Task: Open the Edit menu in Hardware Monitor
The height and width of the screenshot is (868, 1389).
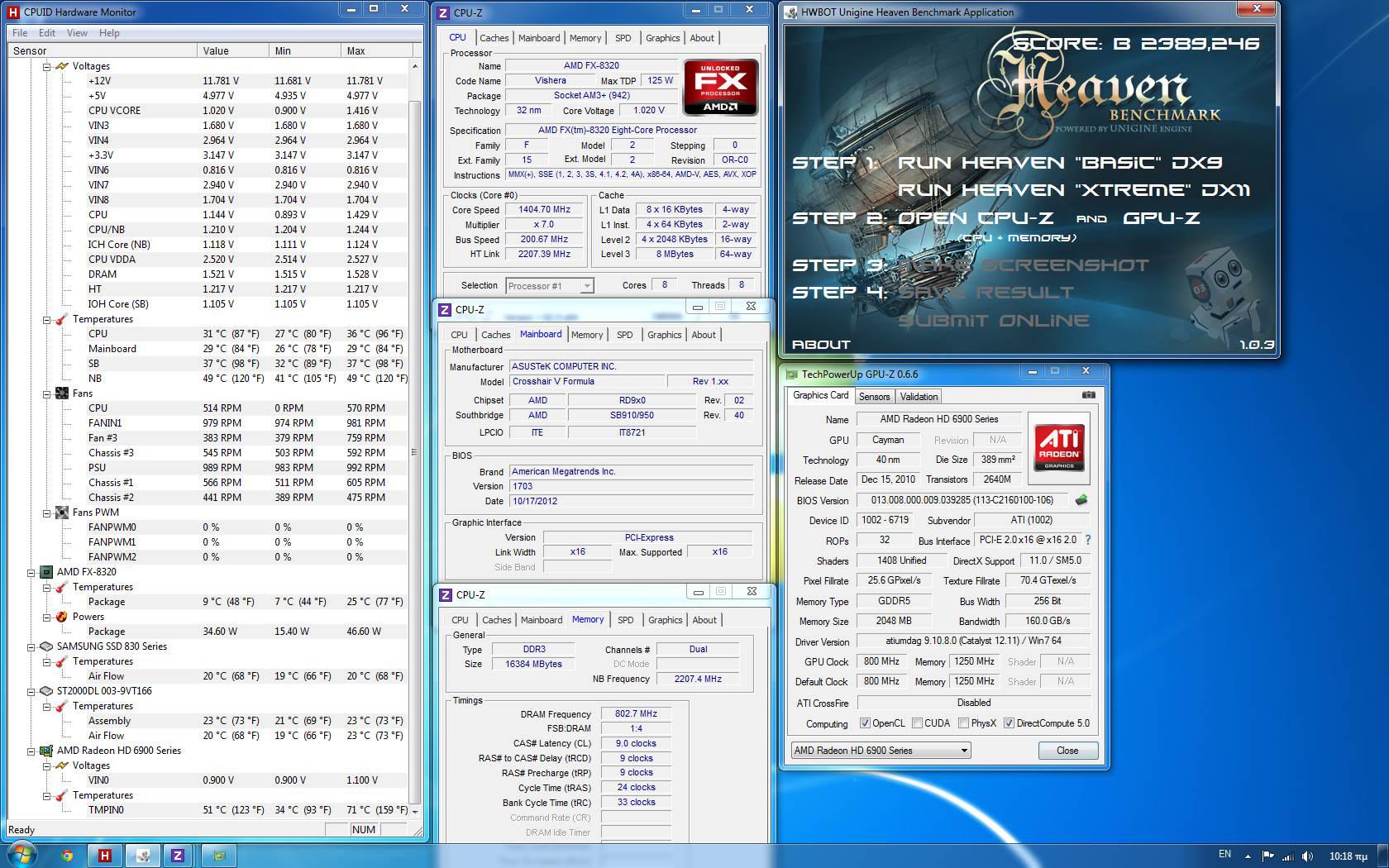Action: click(x=47, y=33)
